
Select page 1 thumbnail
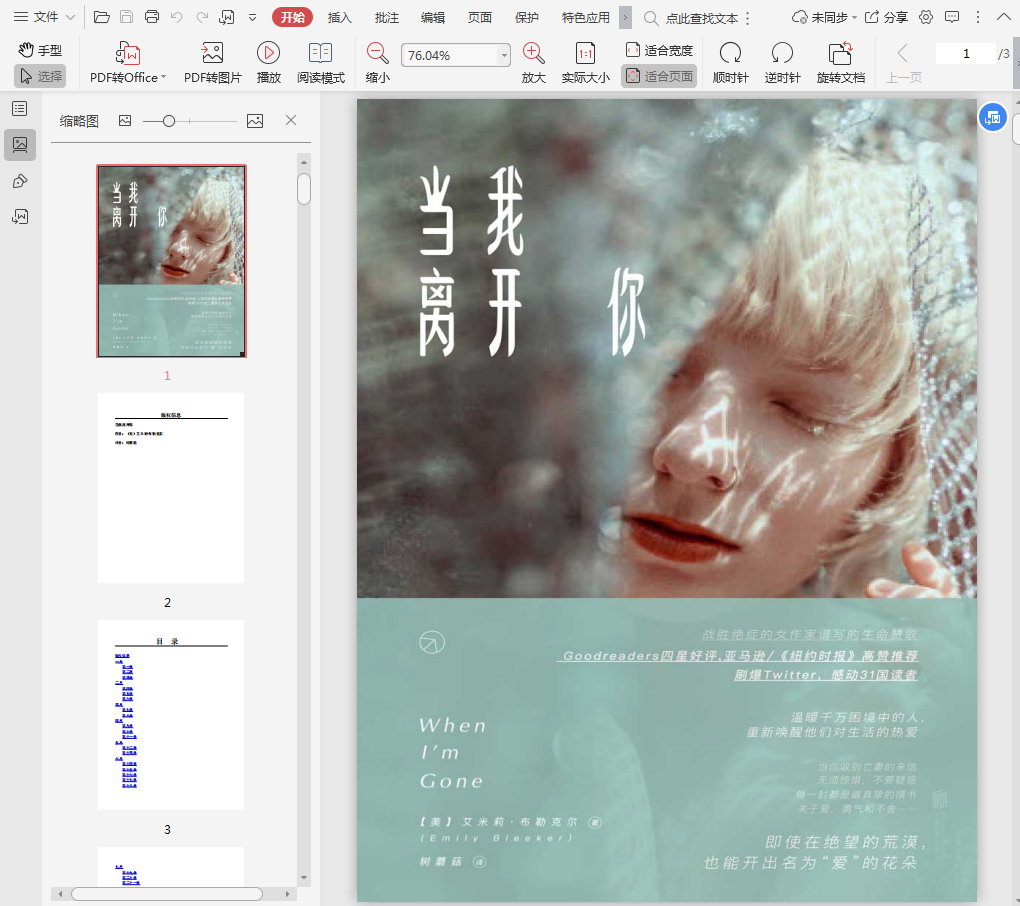(x=171, y=261)
